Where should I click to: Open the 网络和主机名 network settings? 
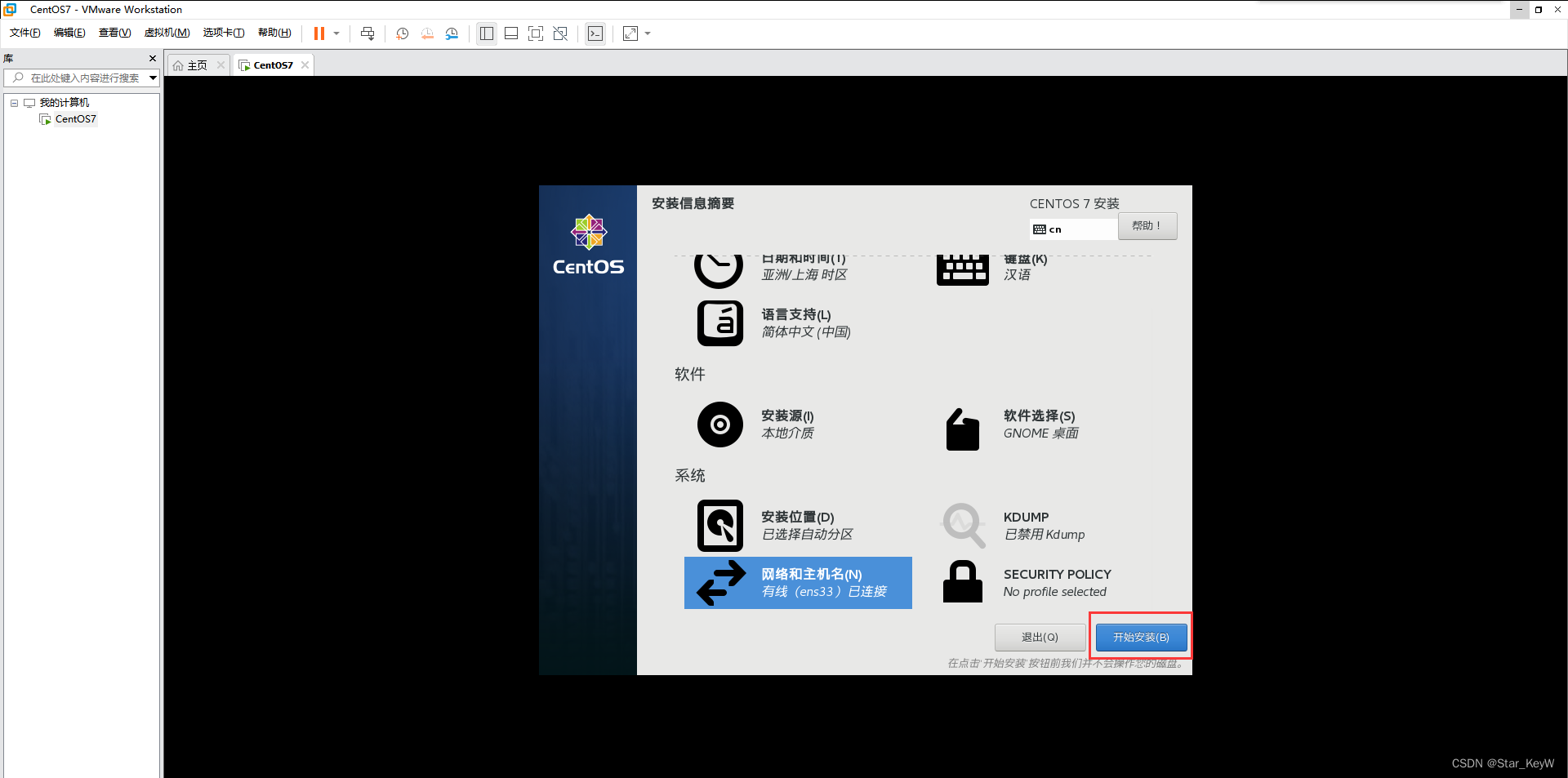811,582
